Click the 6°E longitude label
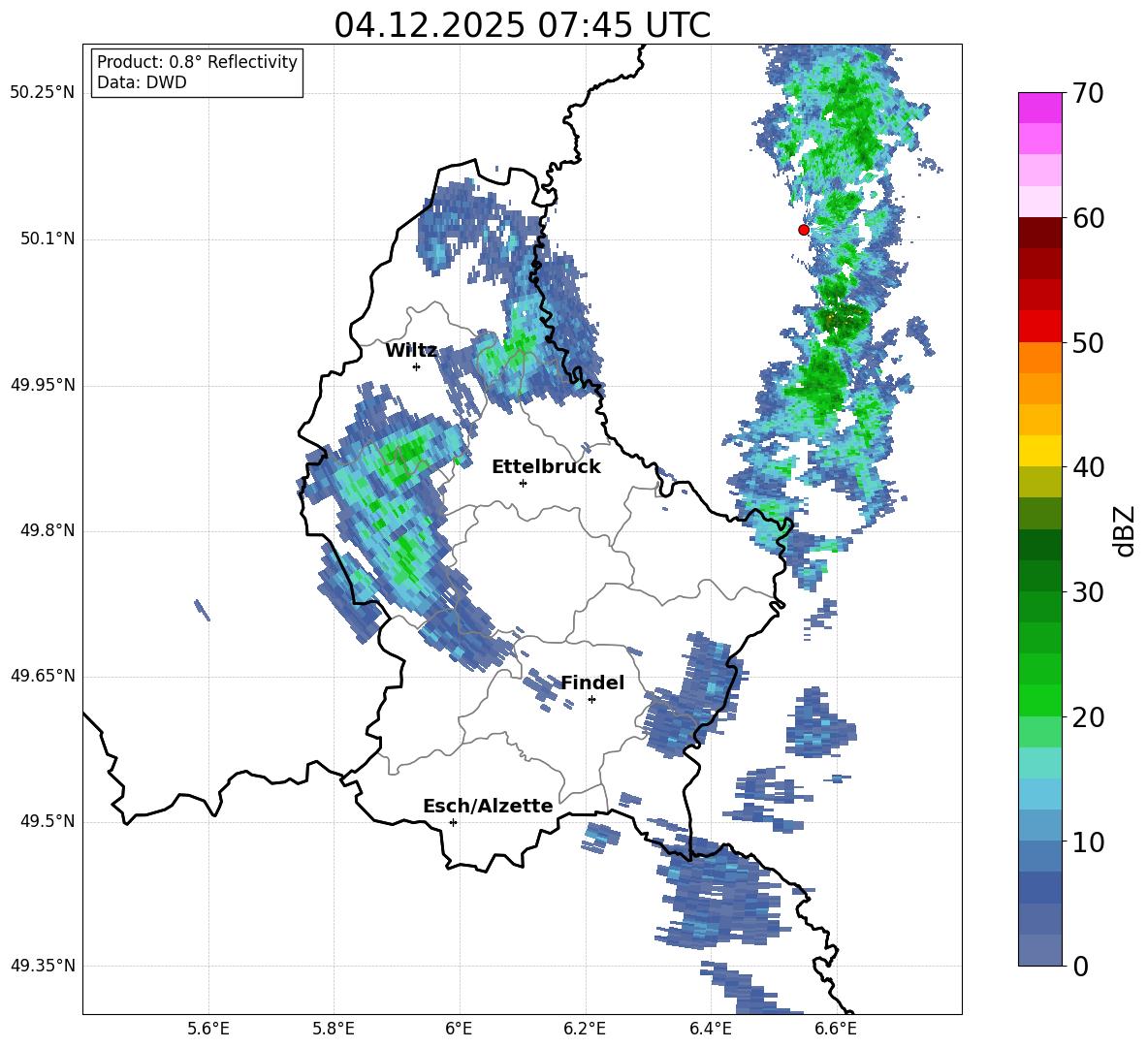Viewport: 1148px width, 1048px height. click(459, 1030)
